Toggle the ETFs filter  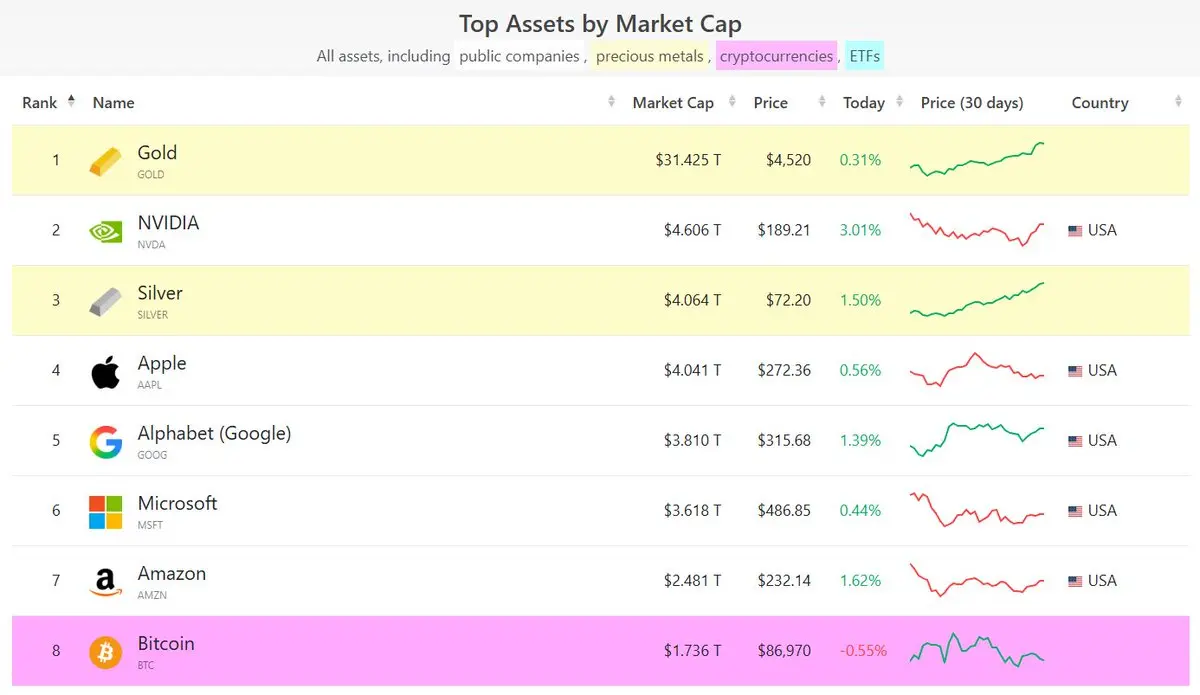(864, 56)
